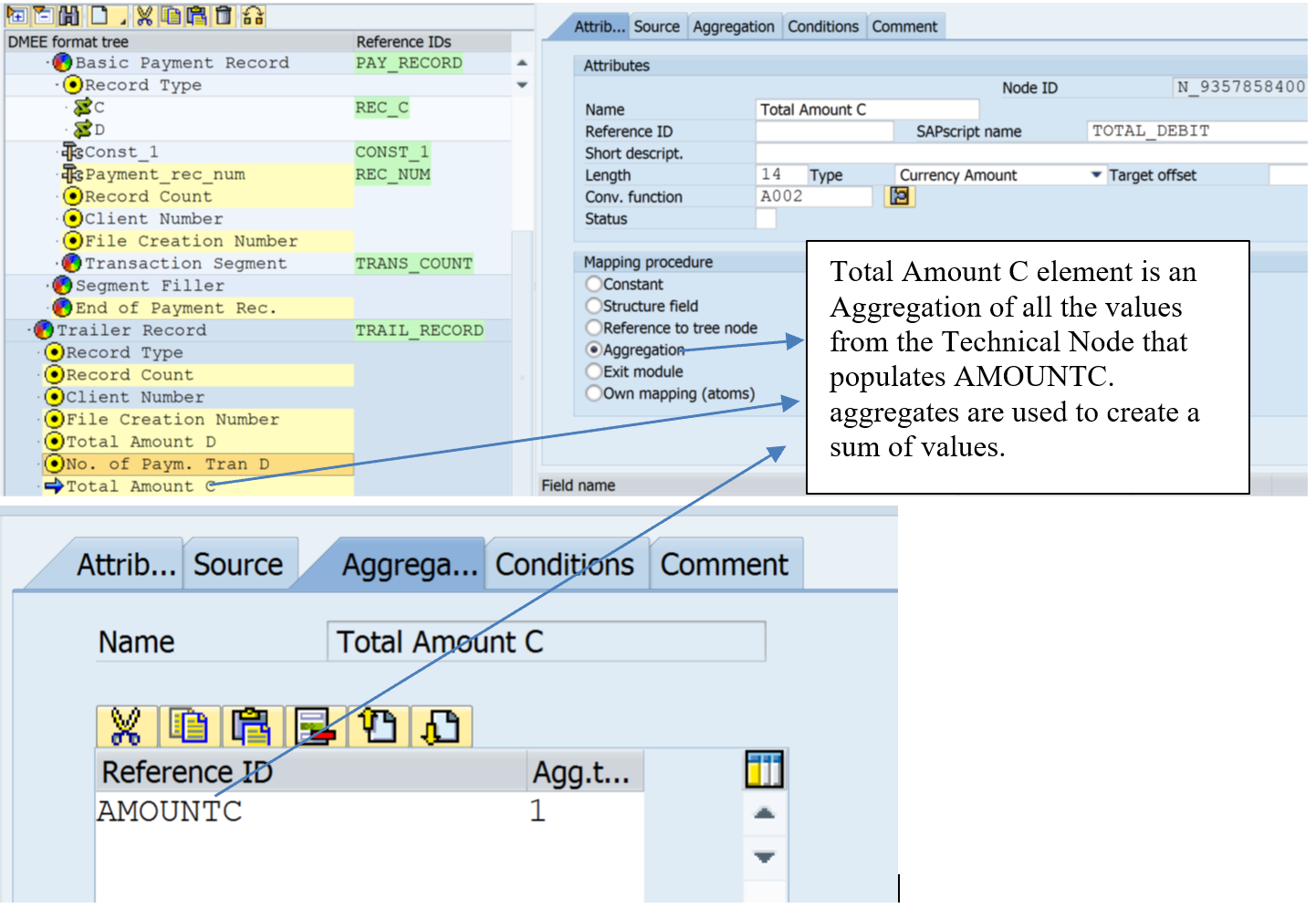Click the collapse subtree toolbar icon
The image size is (1316, 908).
click(43, 16)
